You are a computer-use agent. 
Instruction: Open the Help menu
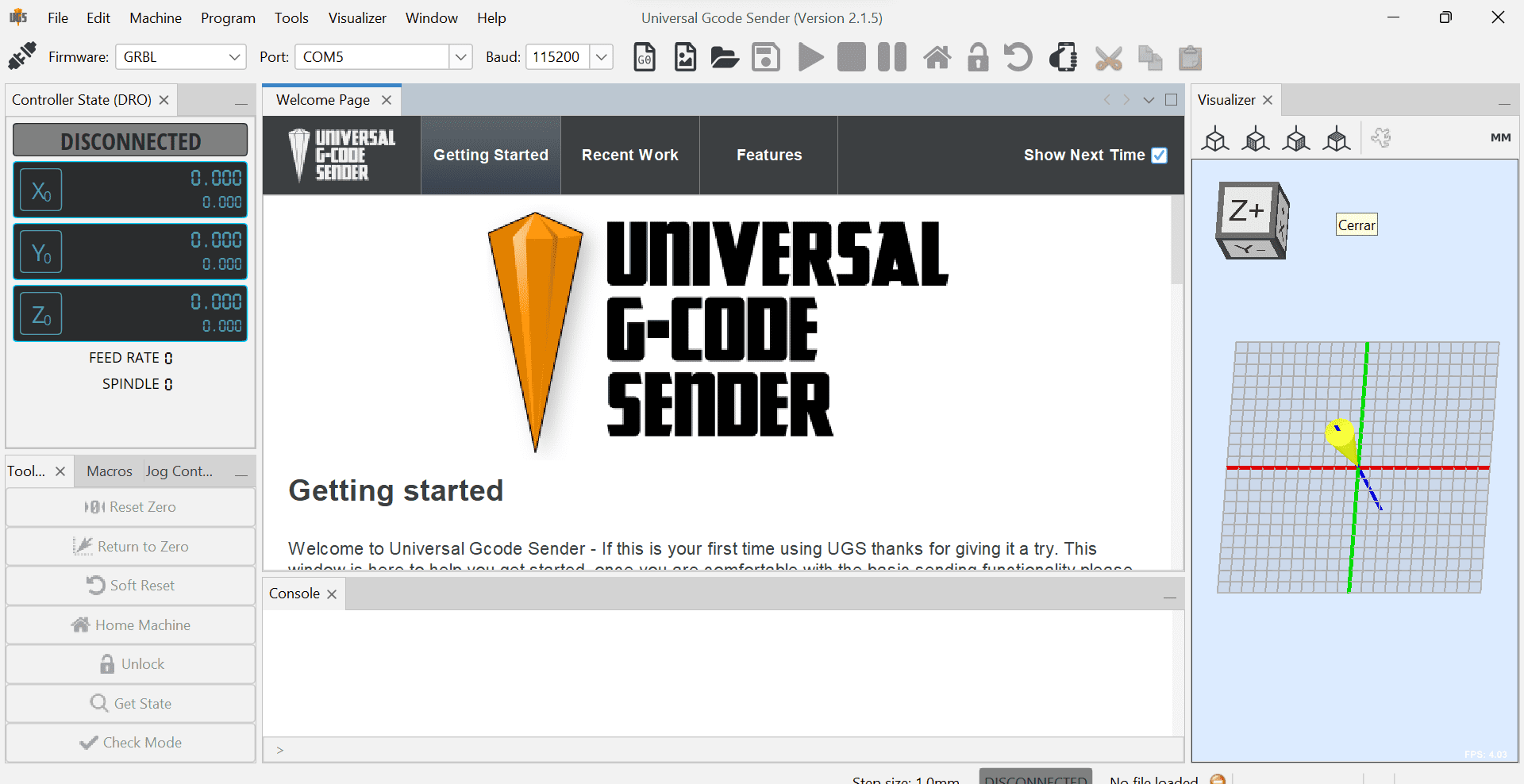click(491, 17)
